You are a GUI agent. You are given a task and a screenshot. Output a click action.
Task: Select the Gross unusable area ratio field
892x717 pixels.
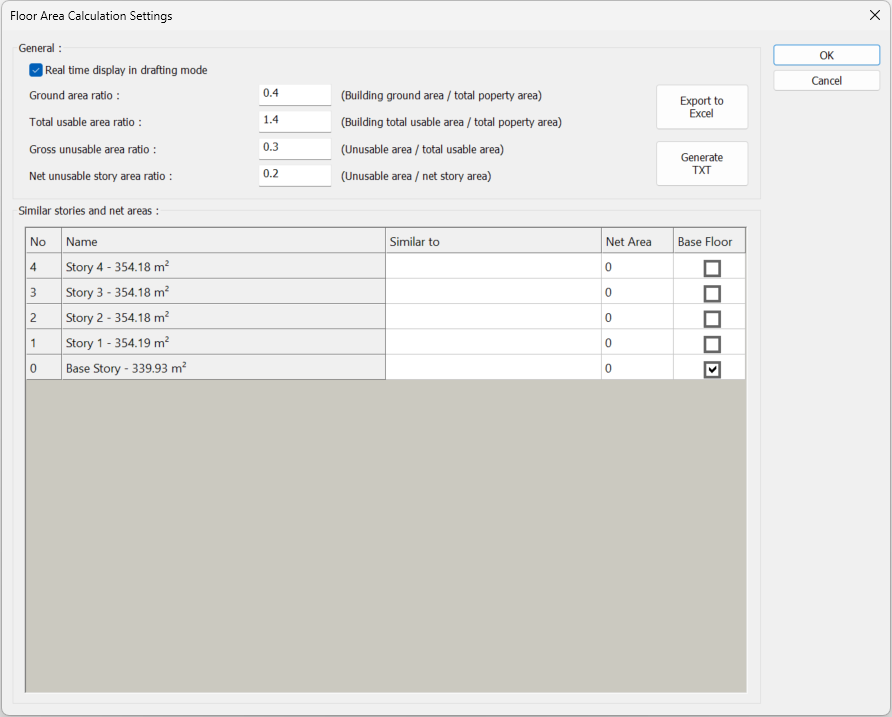pos(294,148)
